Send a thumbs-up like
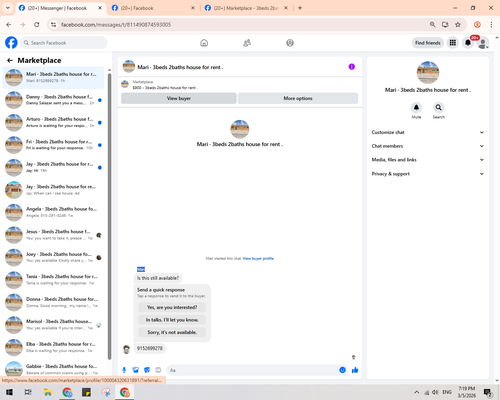Image resolution: width=500 pixels, height=400 pixels. (x=355, y=370)
